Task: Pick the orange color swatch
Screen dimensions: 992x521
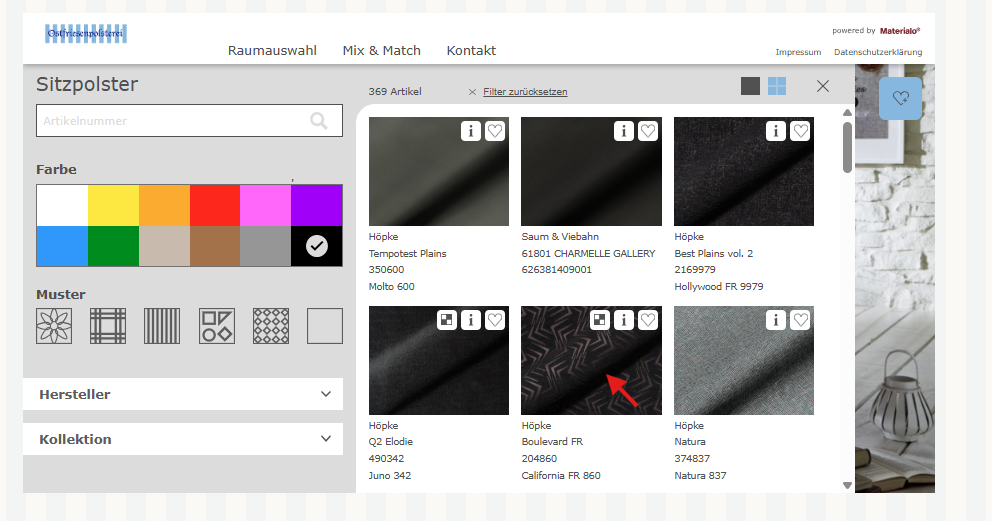Action: (x=164, y=205)
